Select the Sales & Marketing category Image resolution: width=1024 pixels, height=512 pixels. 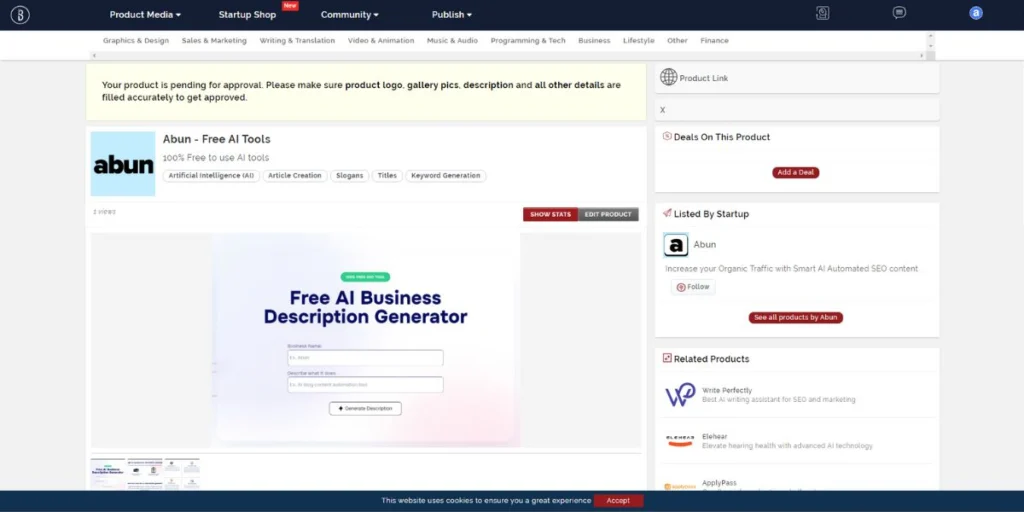[214, 40]
